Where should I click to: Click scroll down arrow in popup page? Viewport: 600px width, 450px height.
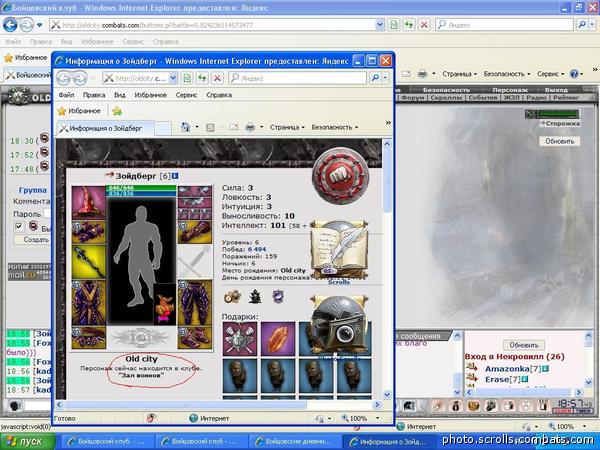(387, 395)
